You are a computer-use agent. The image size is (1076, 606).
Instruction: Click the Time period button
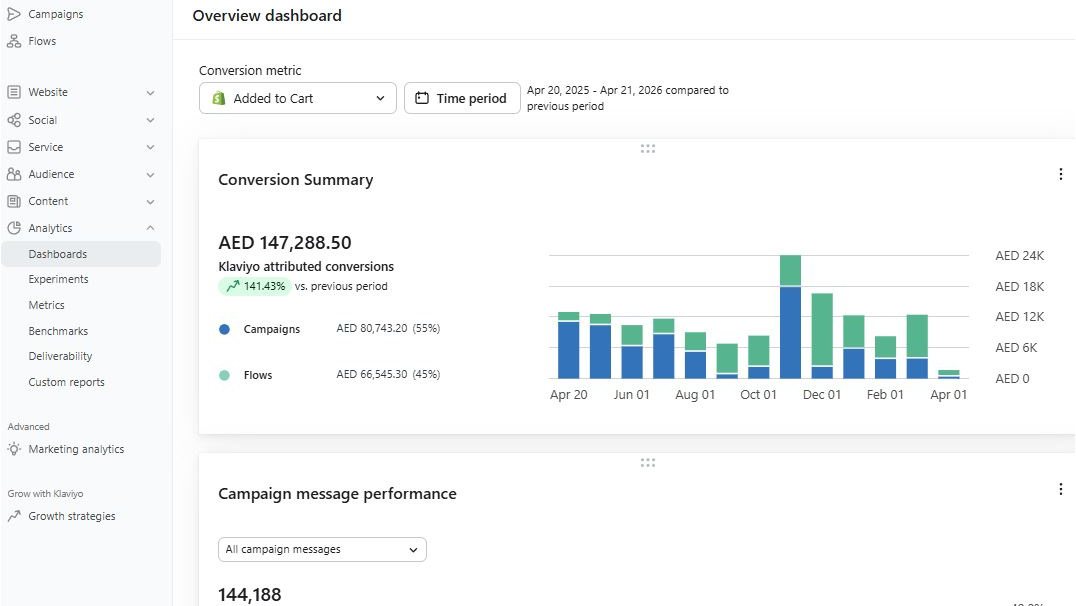click(x=462, y=98)
